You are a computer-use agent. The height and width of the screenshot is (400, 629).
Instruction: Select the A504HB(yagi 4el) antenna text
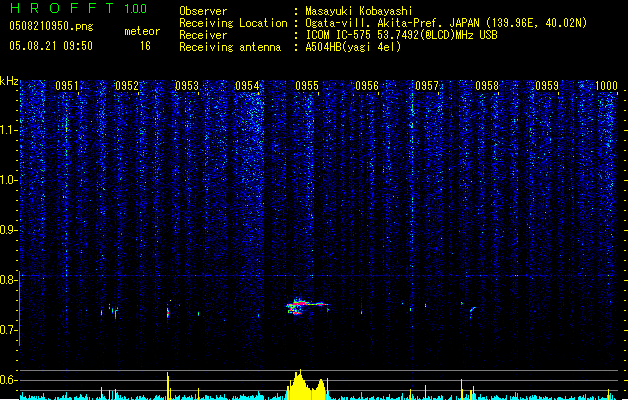click(353, 47)
